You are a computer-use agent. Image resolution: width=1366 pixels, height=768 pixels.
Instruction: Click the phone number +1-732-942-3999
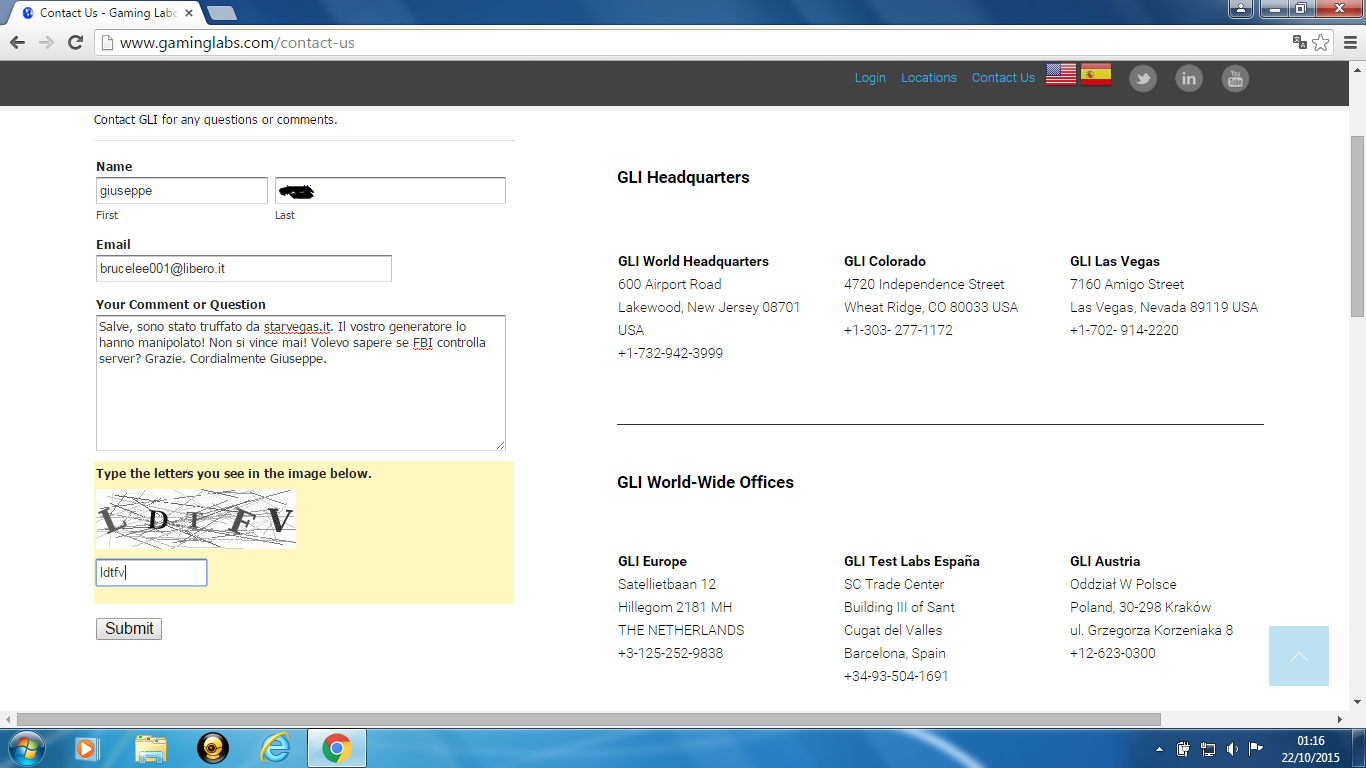(670, 353)
